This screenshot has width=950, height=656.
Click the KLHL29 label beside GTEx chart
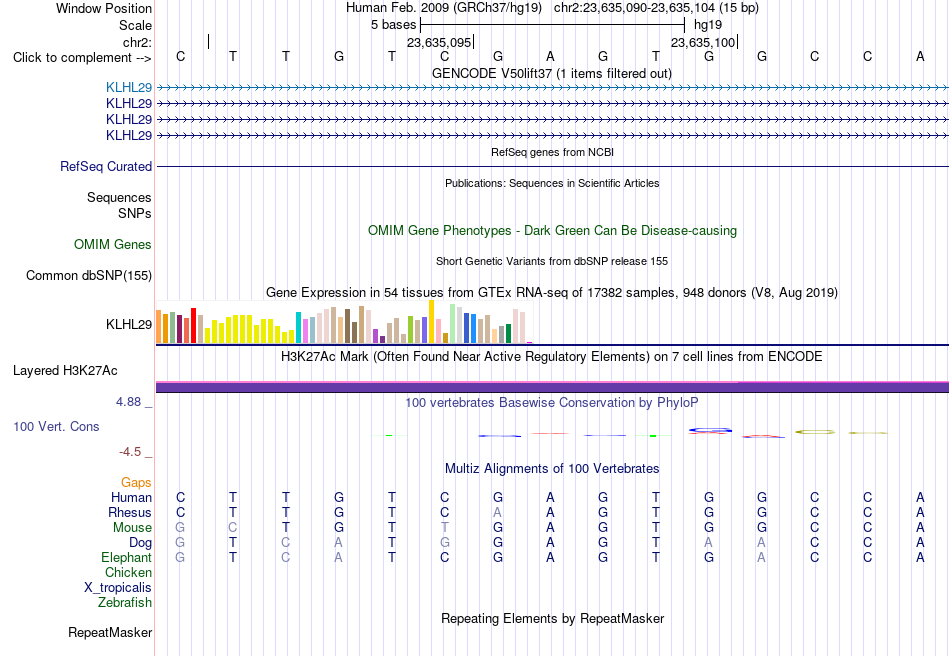coord(128,324)
